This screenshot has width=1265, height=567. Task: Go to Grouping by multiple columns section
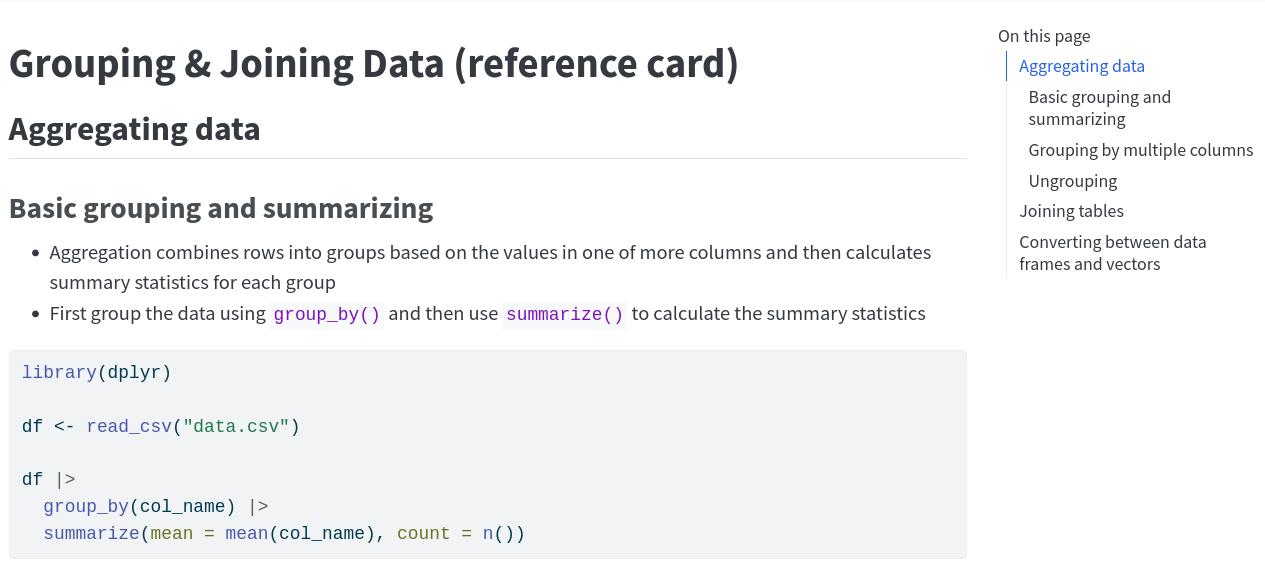pyautogui.click(x=1140, y=150)
